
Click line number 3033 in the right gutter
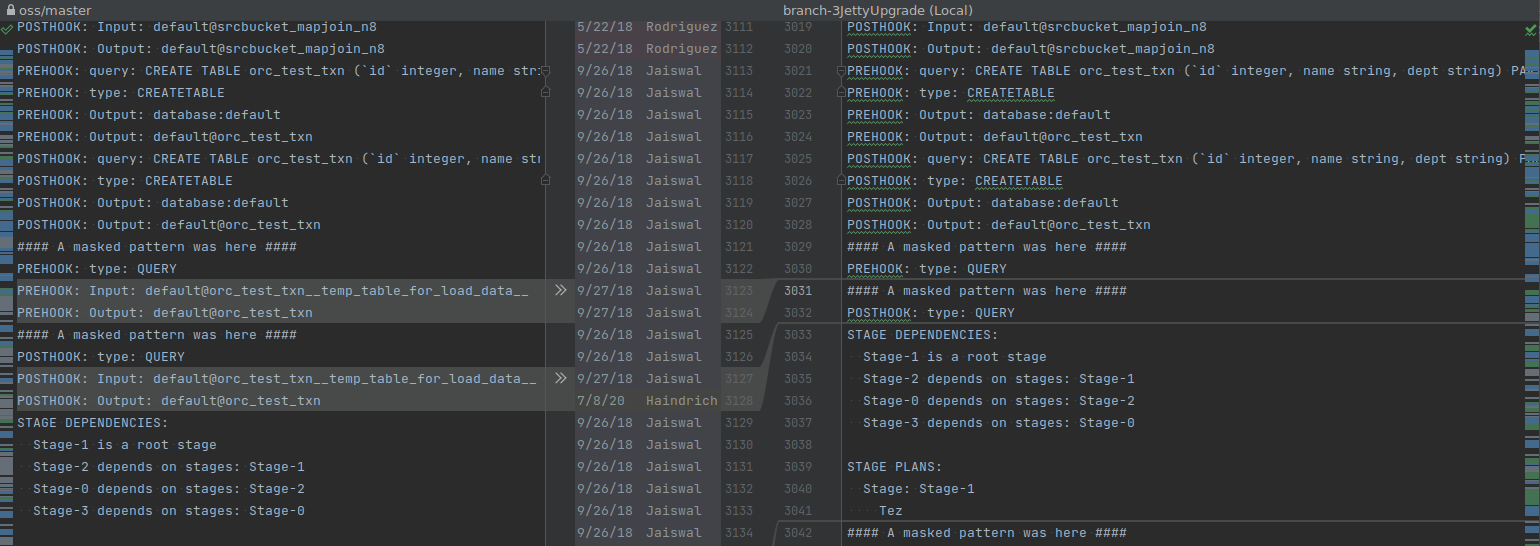(798, 335)
